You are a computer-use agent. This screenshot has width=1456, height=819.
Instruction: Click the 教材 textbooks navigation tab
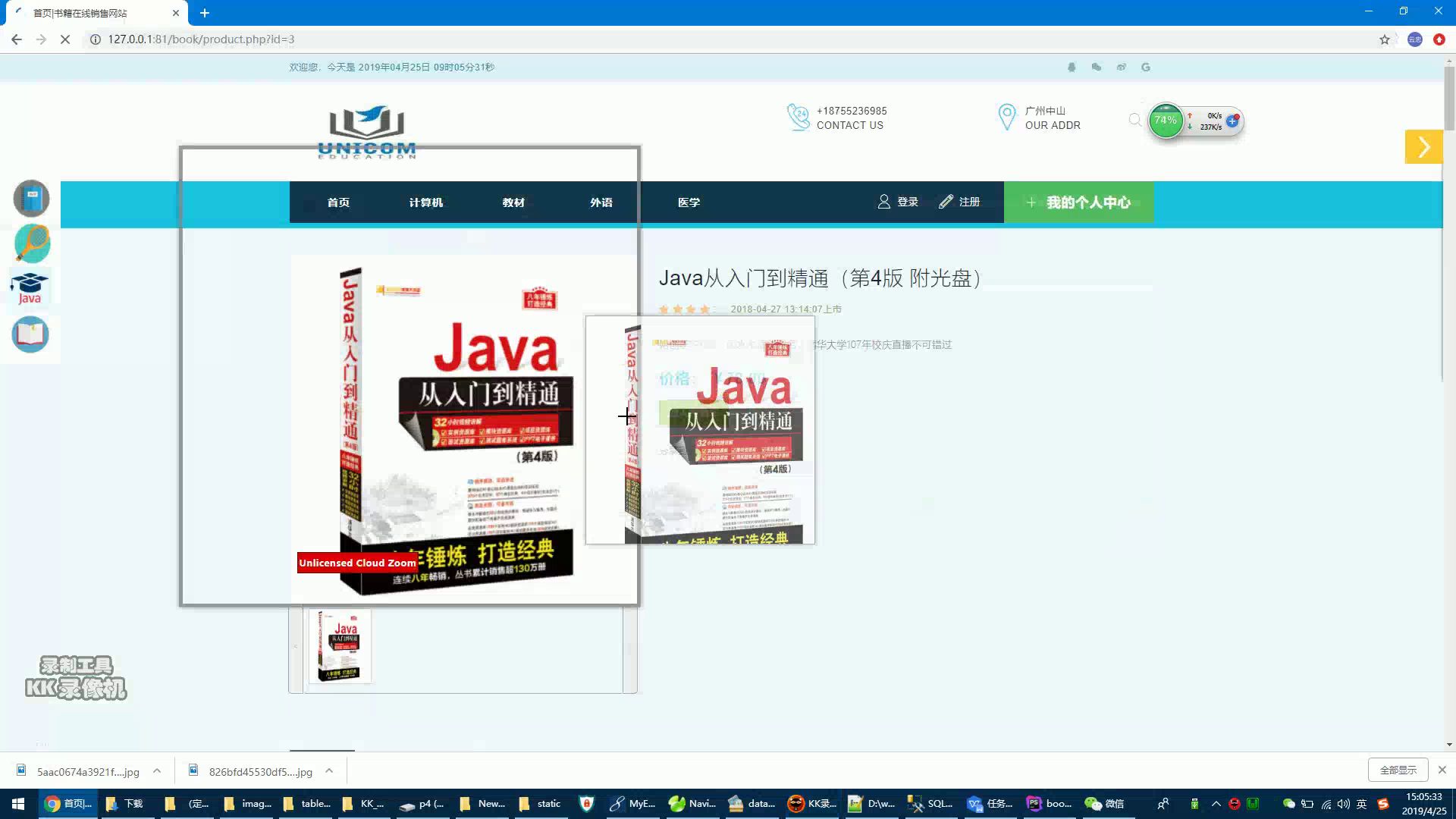pyautogui.click(x=513, y=202)
